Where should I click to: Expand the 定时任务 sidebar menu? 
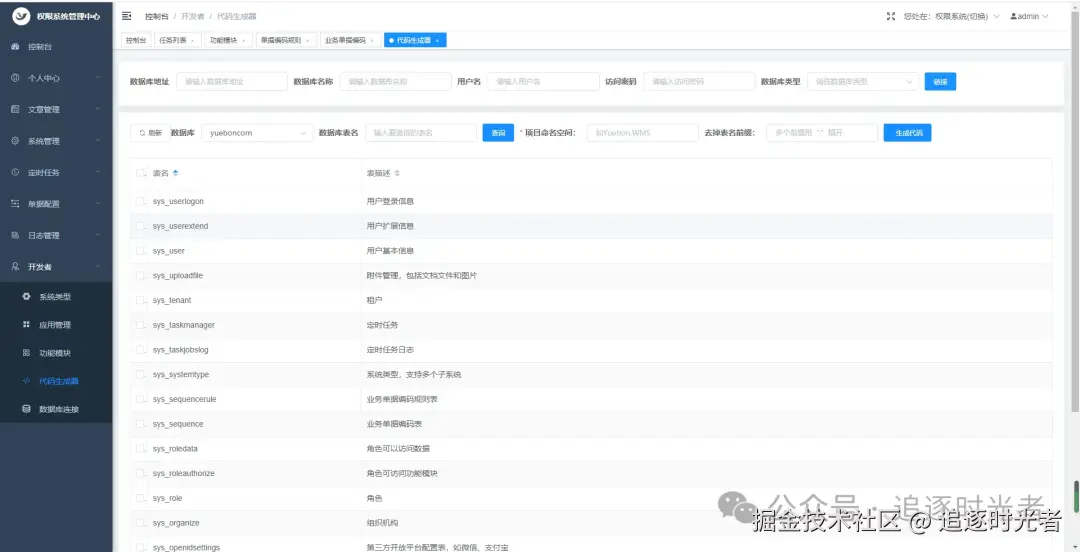pos(98,172)
